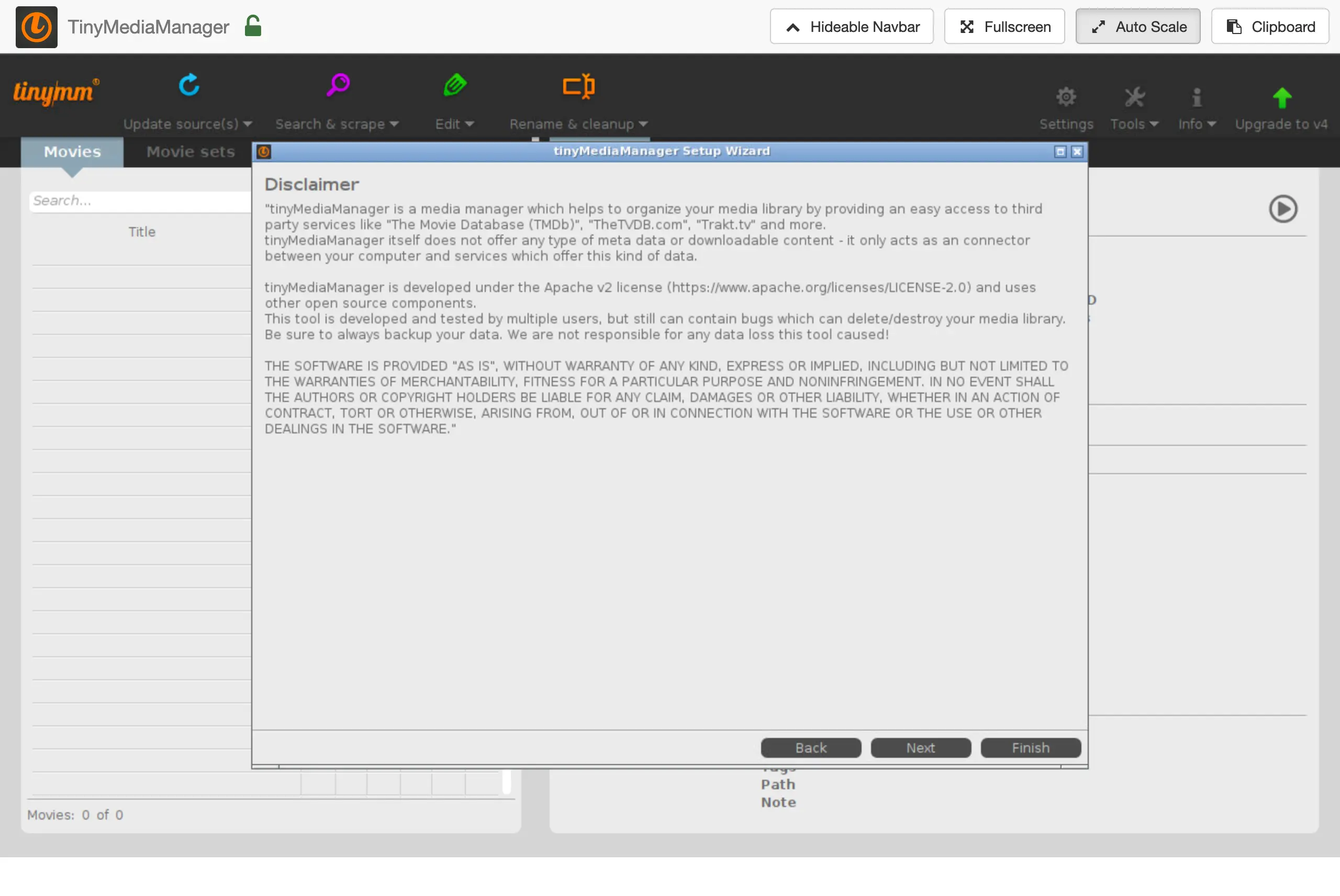Click the TinyMediaManager page title text
Screen dimensions: 1340x896
[149, 27]
